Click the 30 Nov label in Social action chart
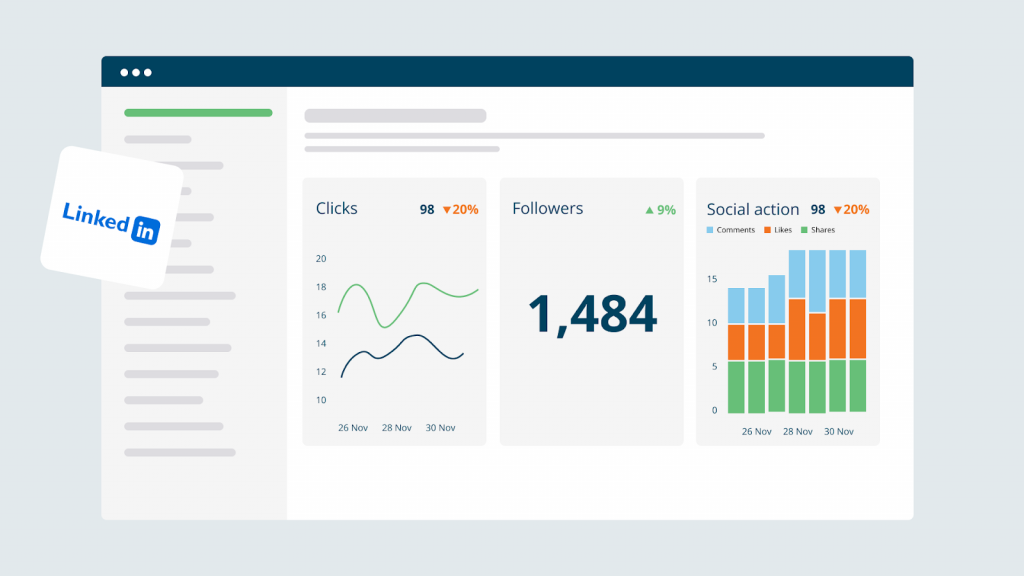The width and height of the screenshot is (1024, 576). coord(839,431)
